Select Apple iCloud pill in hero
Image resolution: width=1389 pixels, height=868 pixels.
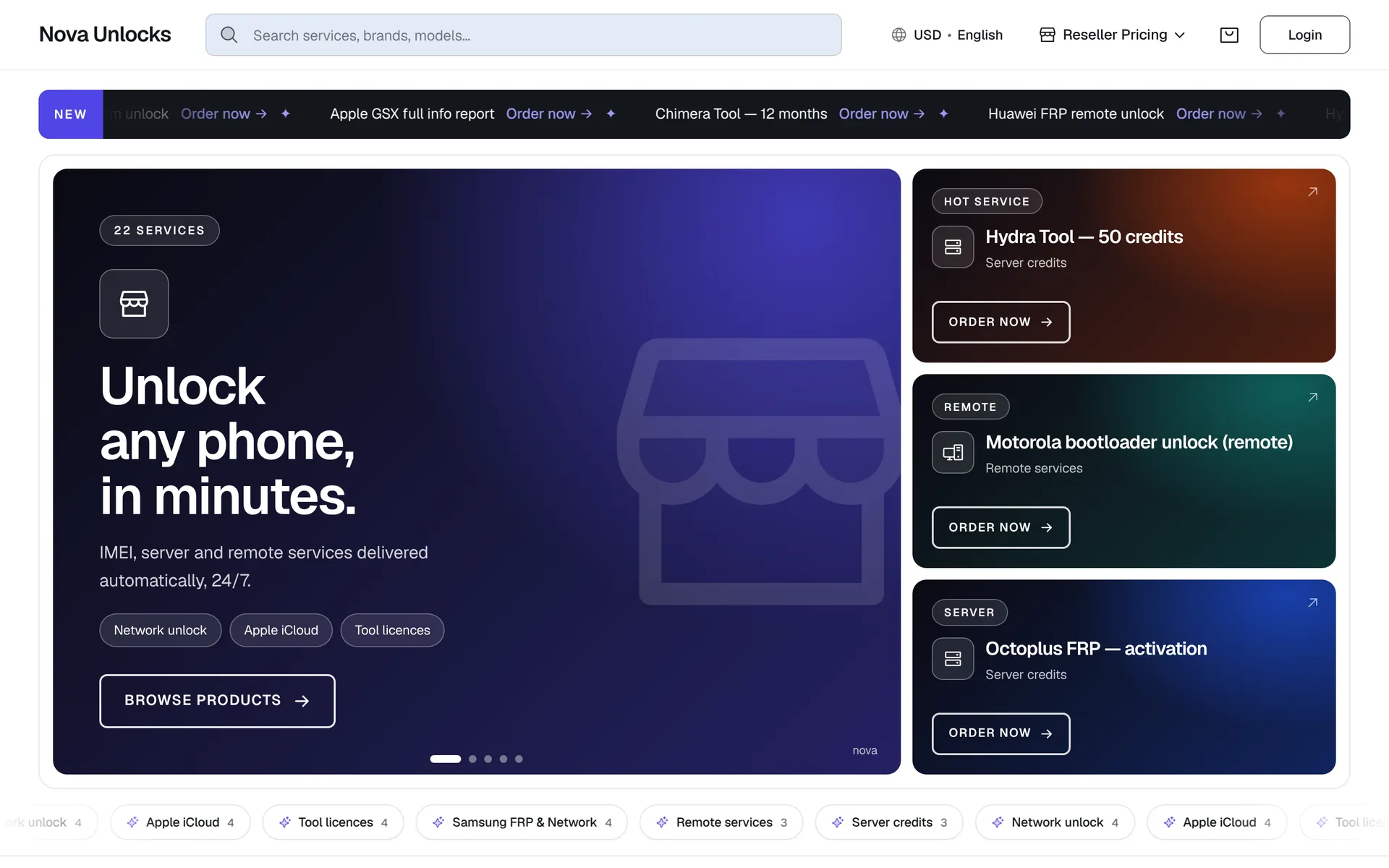point(281,630)
